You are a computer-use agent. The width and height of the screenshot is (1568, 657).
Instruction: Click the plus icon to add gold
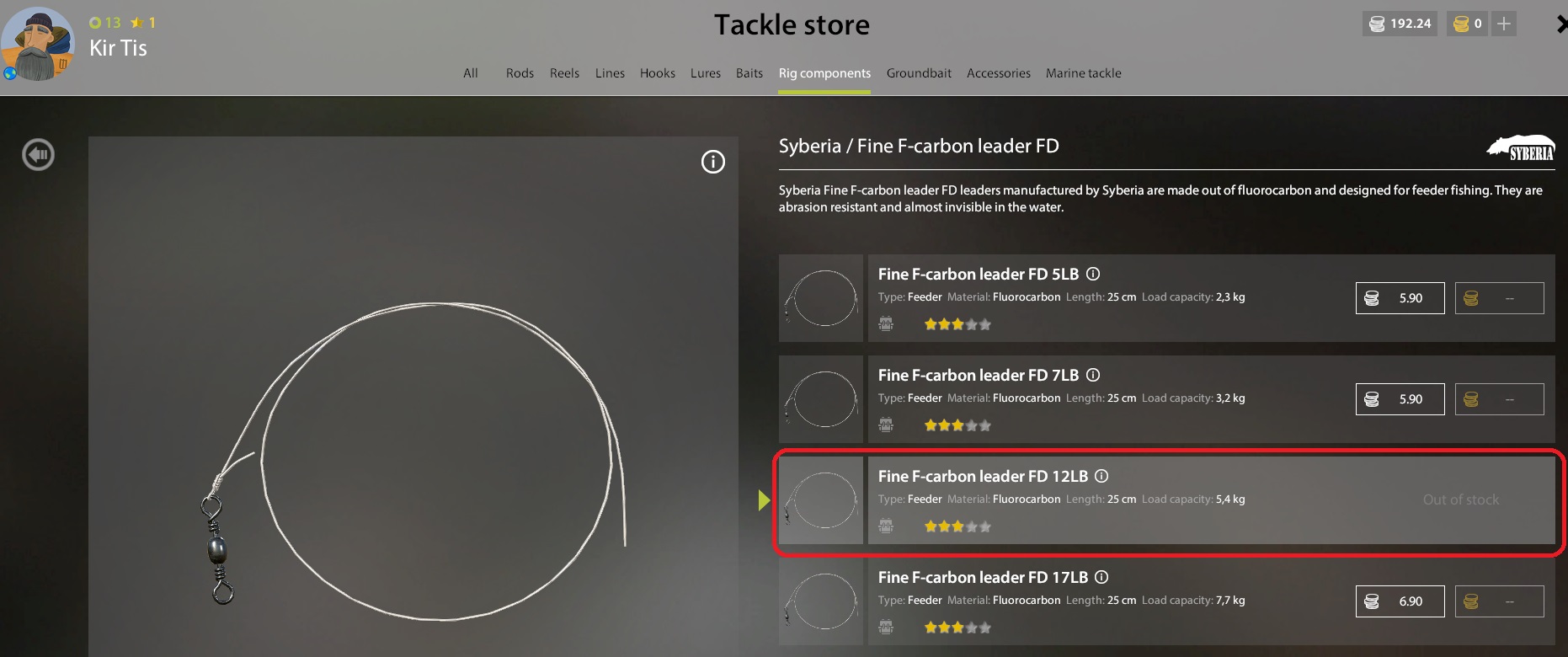[x=1504, y=24]
